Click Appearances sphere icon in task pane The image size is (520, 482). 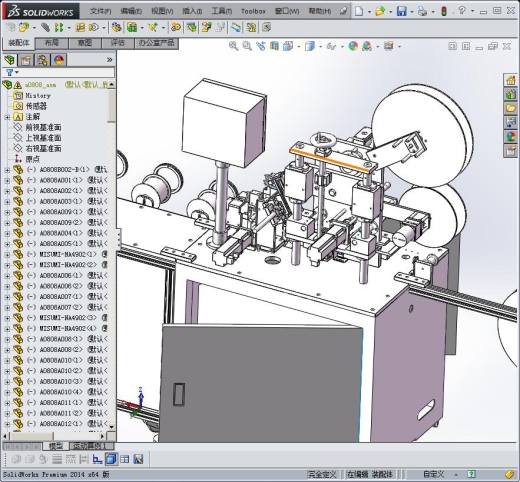point(511,137)
